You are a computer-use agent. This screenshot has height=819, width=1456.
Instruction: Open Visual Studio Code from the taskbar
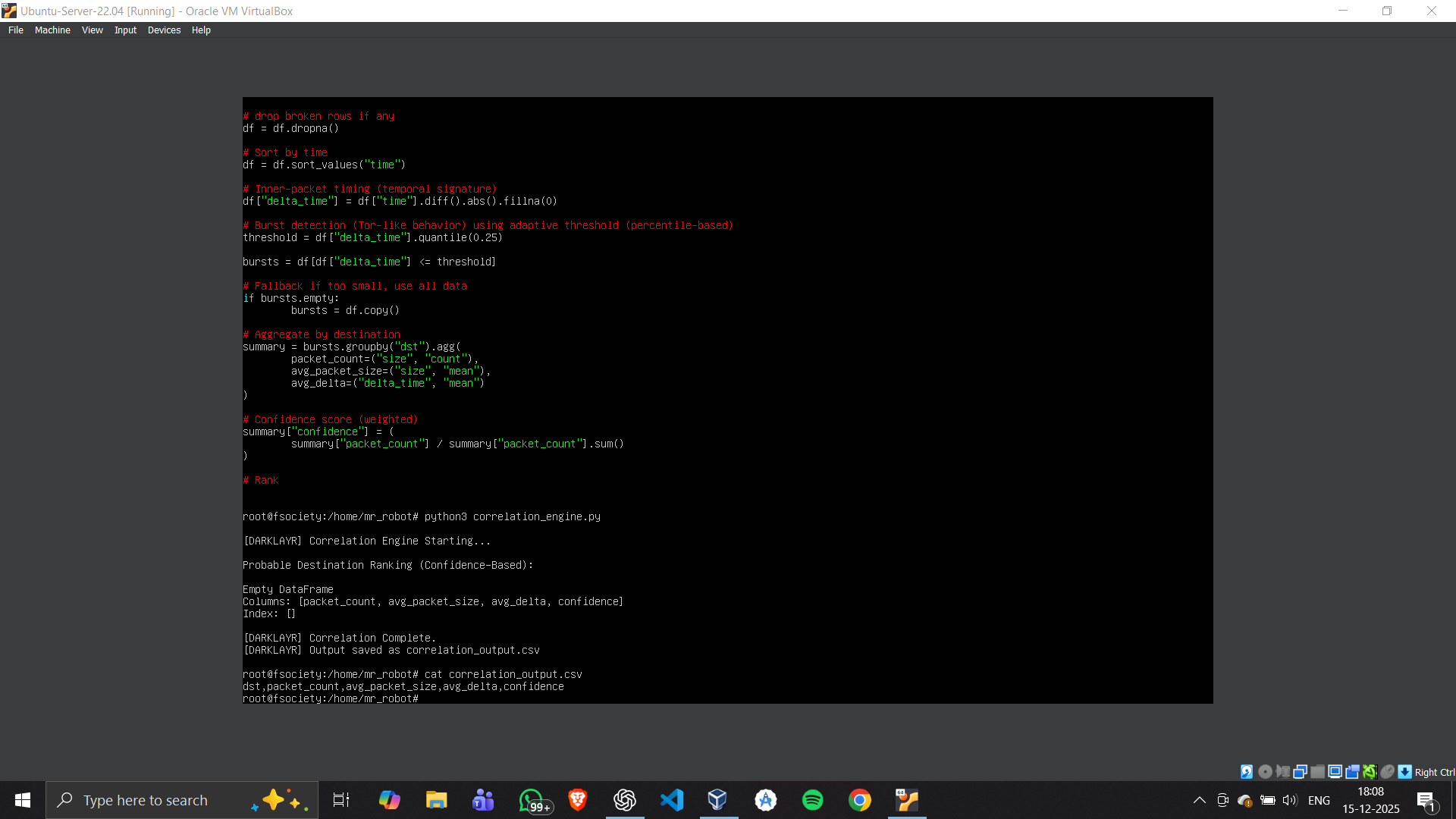pyautogui.click(x=672, y=800)
